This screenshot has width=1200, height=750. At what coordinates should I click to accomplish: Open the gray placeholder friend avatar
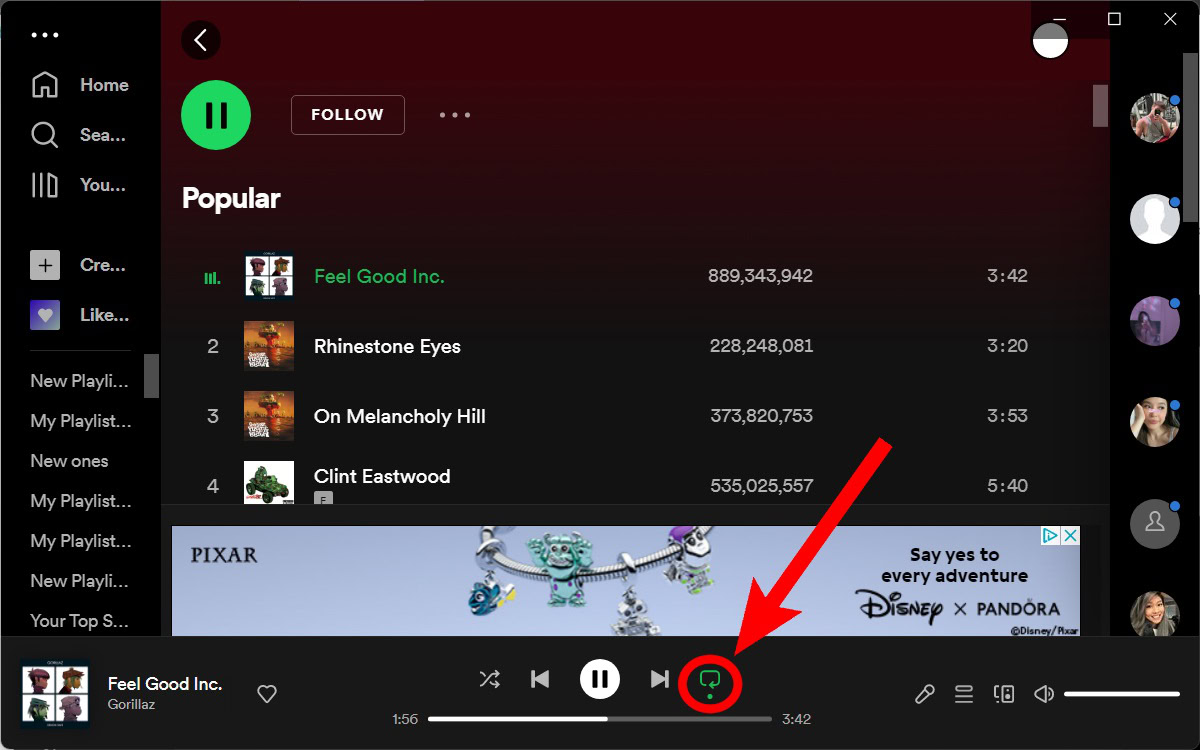click(x=1155, y=522)
